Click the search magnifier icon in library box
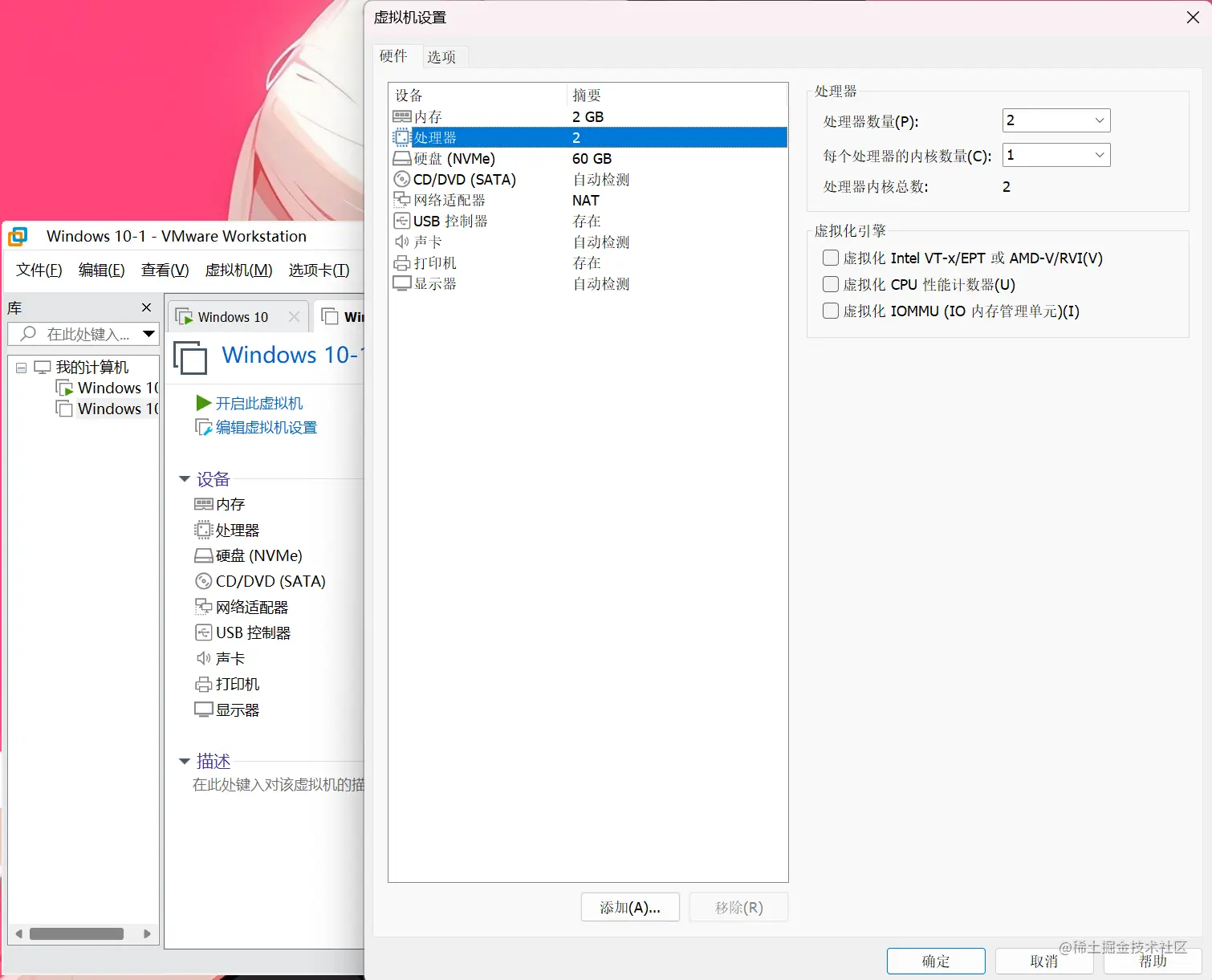 click(x=28, y=333)
